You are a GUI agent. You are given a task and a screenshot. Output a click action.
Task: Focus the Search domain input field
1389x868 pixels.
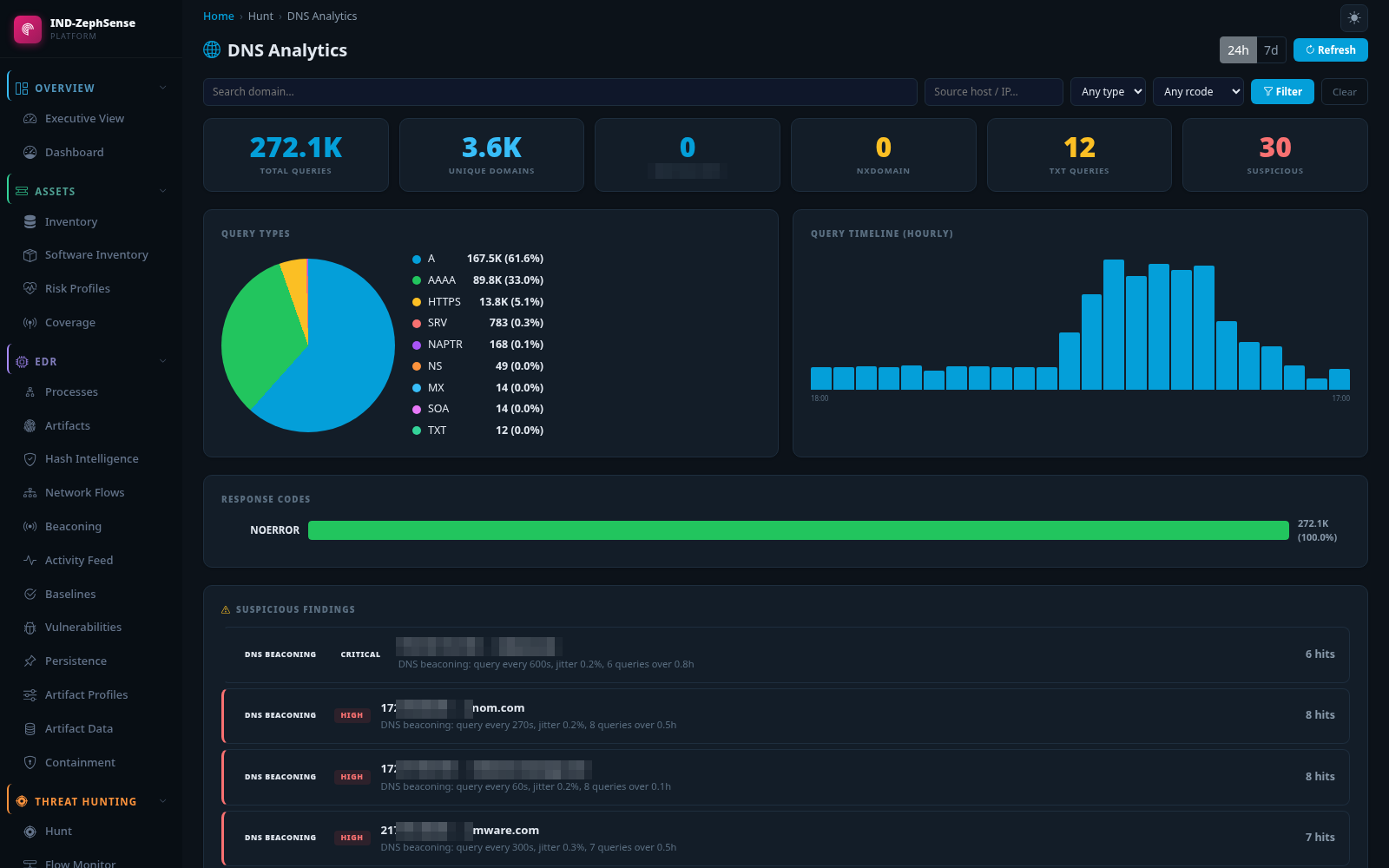tap(560, 92)
